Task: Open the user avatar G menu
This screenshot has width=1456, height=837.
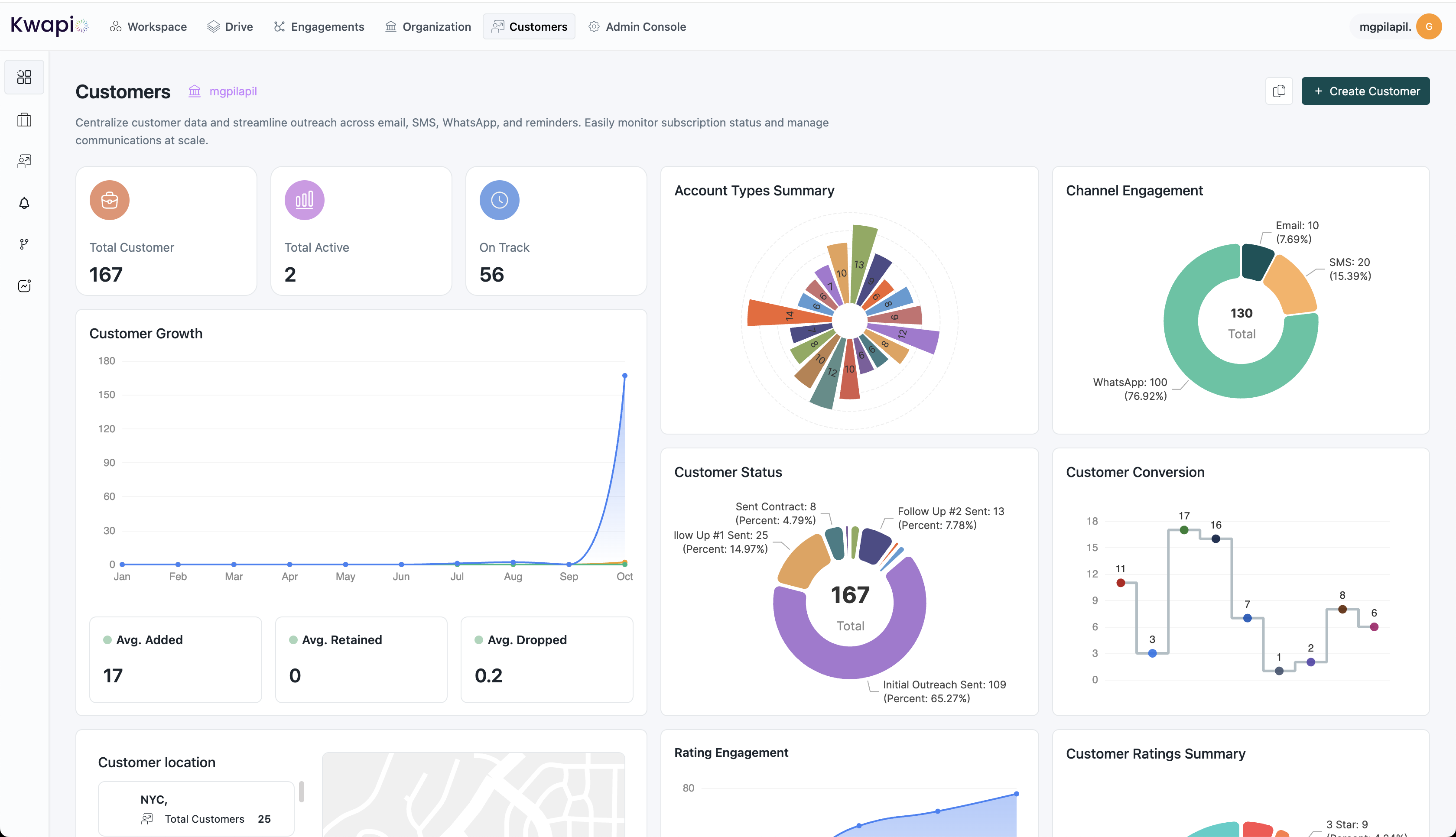Action: click(1428, 26)
